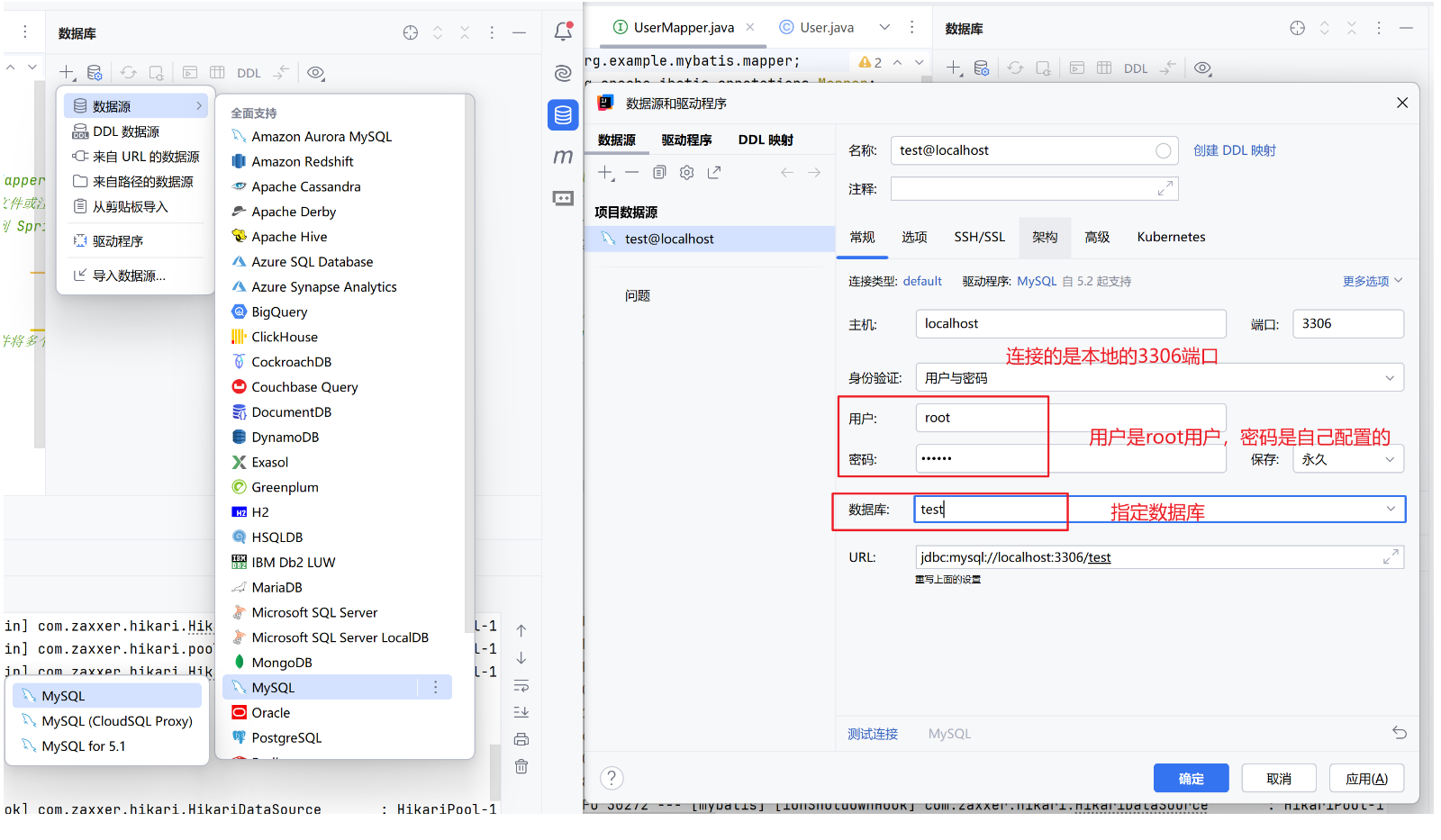Screen dimensions: 1441x840
Task: Click trash clear icon in console gutter
Action: (x=521, y=766)
